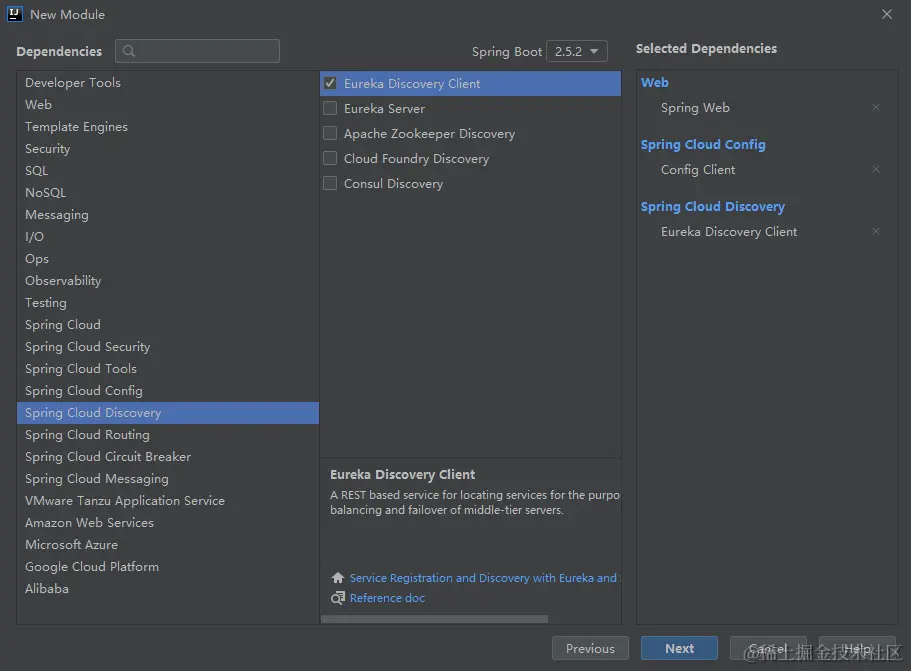Select the Testing category
911x671 pixels.
tap(168, 303)
